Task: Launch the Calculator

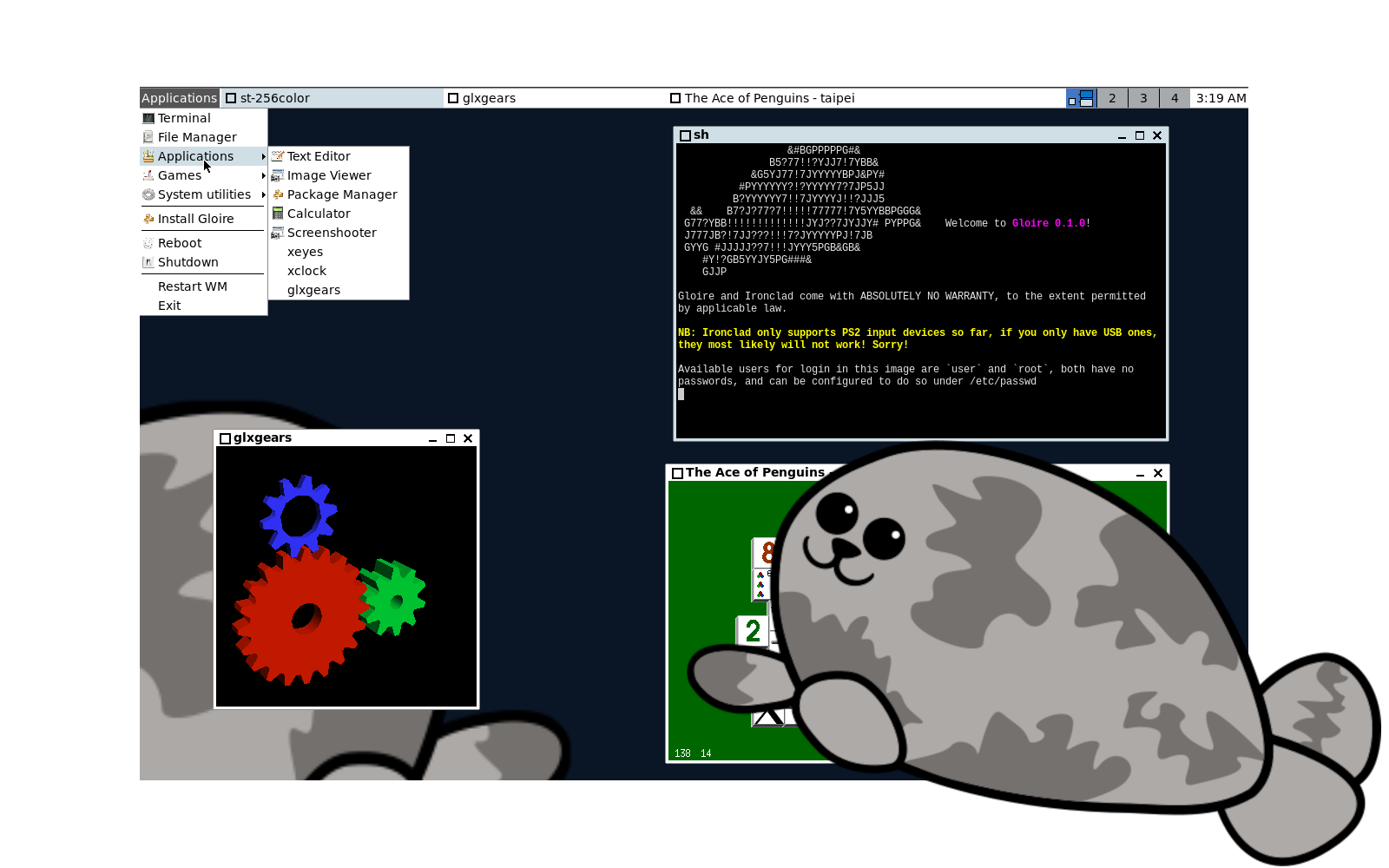Action: click(319, 213)
